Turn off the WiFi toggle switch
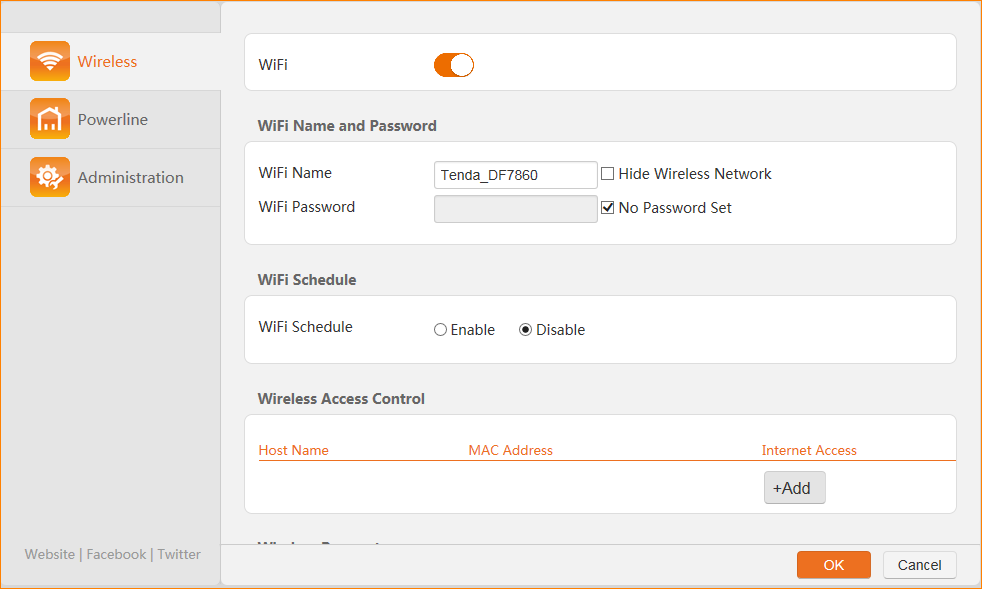982x589 pixels. tap(453, 65)
